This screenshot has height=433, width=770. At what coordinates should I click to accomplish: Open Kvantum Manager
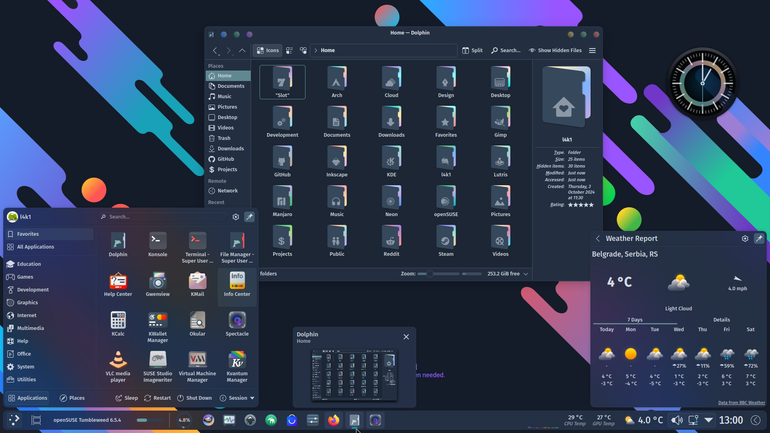coord(237,366)
